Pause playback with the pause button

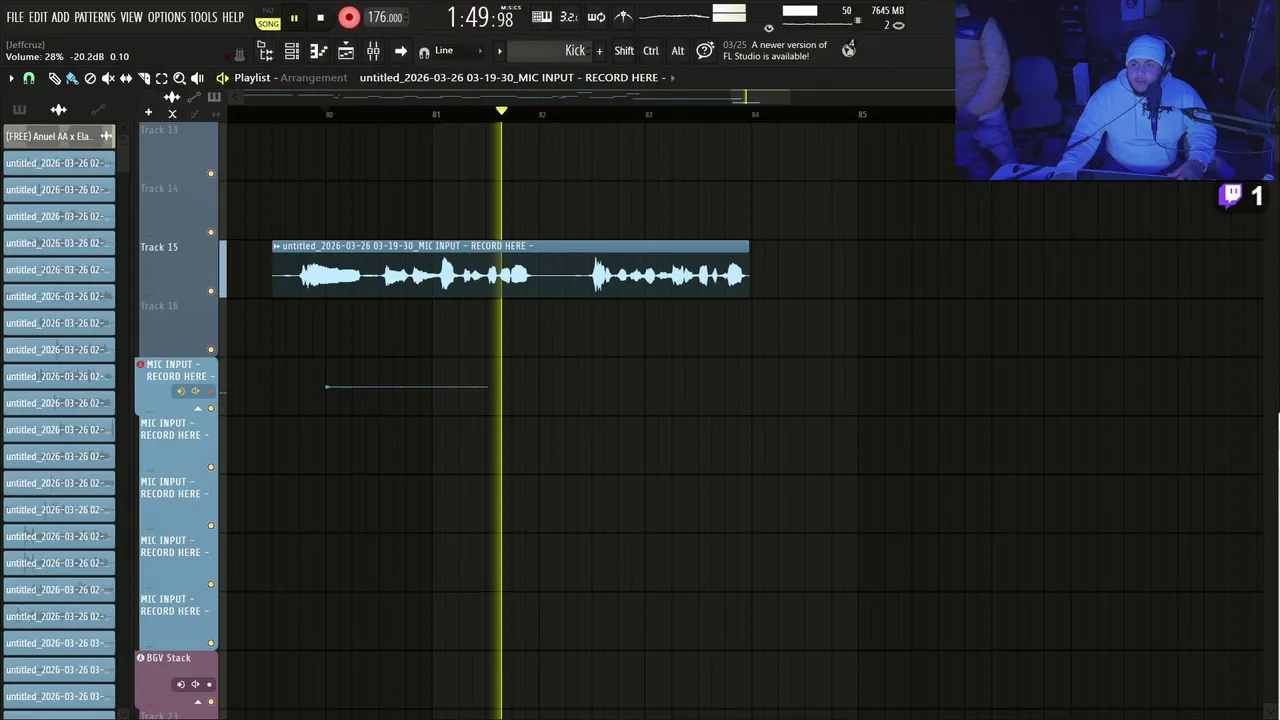click(x=294, y=18)
